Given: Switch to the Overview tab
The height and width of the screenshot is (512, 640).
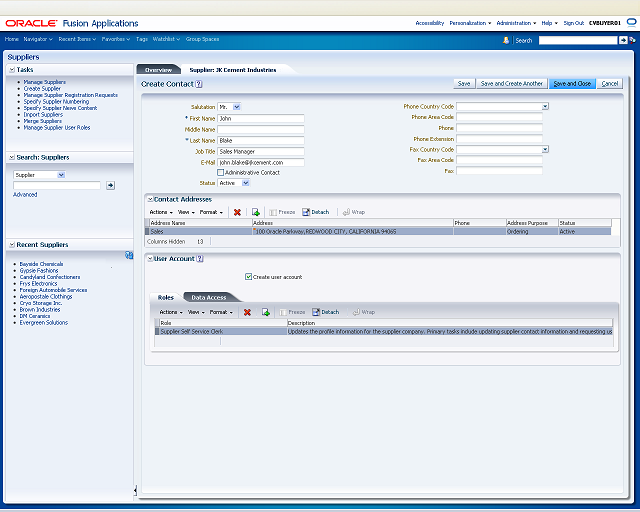Looking at the screenshot, I should [159, 70].
